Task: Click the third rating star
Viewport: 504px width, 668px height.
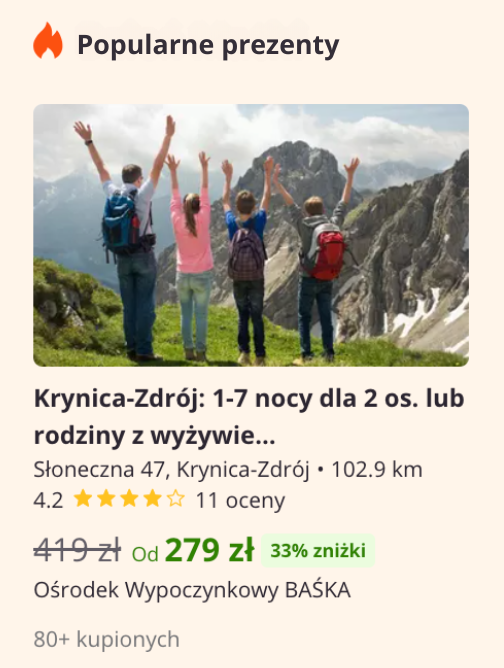Action: [129, 498]
